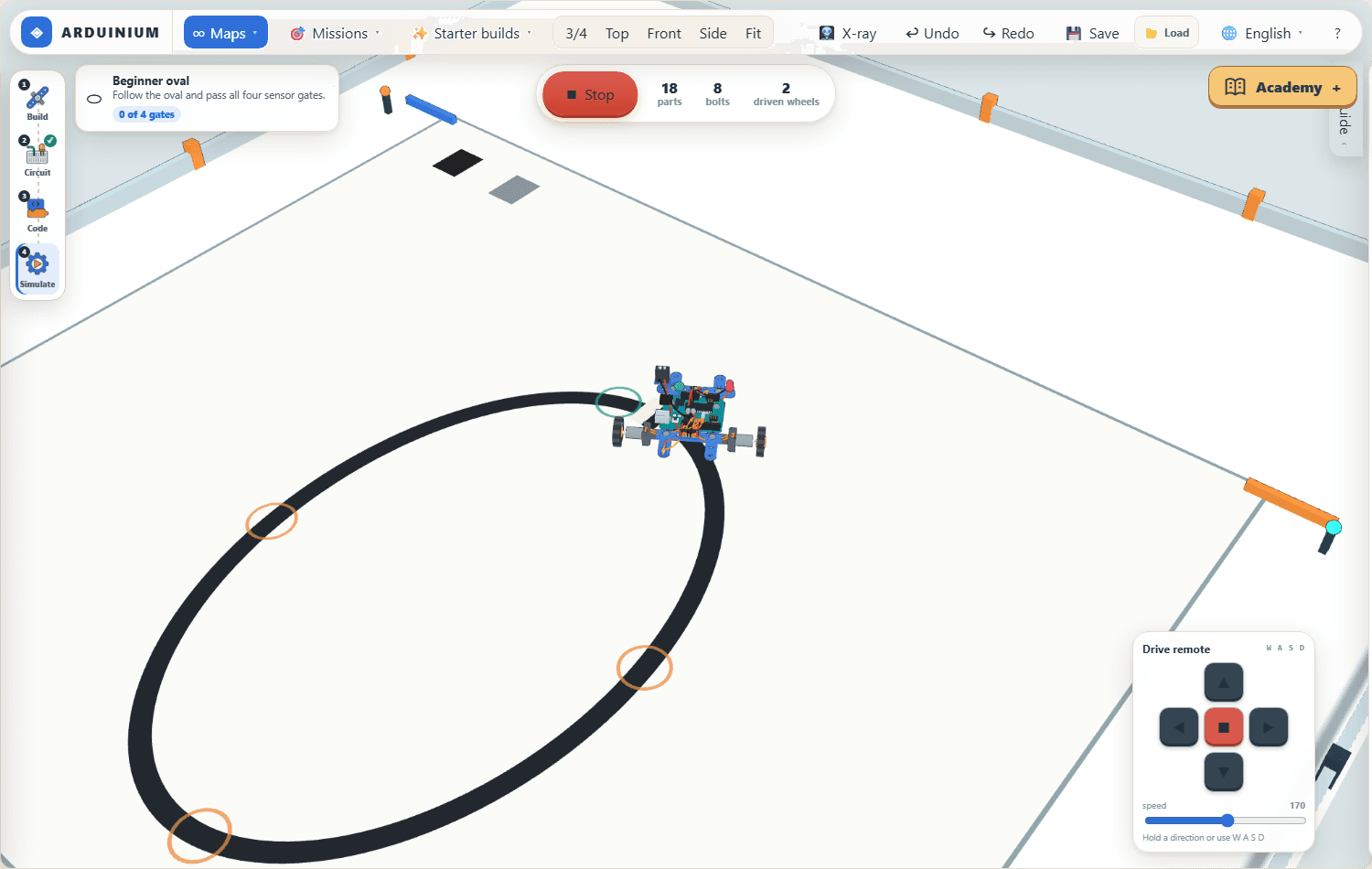
Task: Click the red stop button on remote
Action: [1224, 727]
